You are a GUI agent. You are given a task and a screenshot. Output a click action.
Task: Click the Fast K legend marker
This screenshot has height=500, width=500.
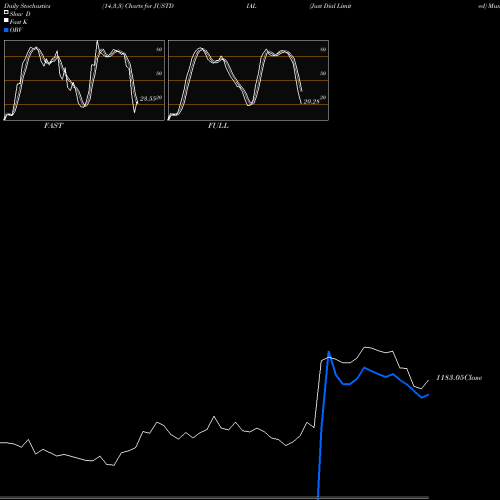click(6, 21)
